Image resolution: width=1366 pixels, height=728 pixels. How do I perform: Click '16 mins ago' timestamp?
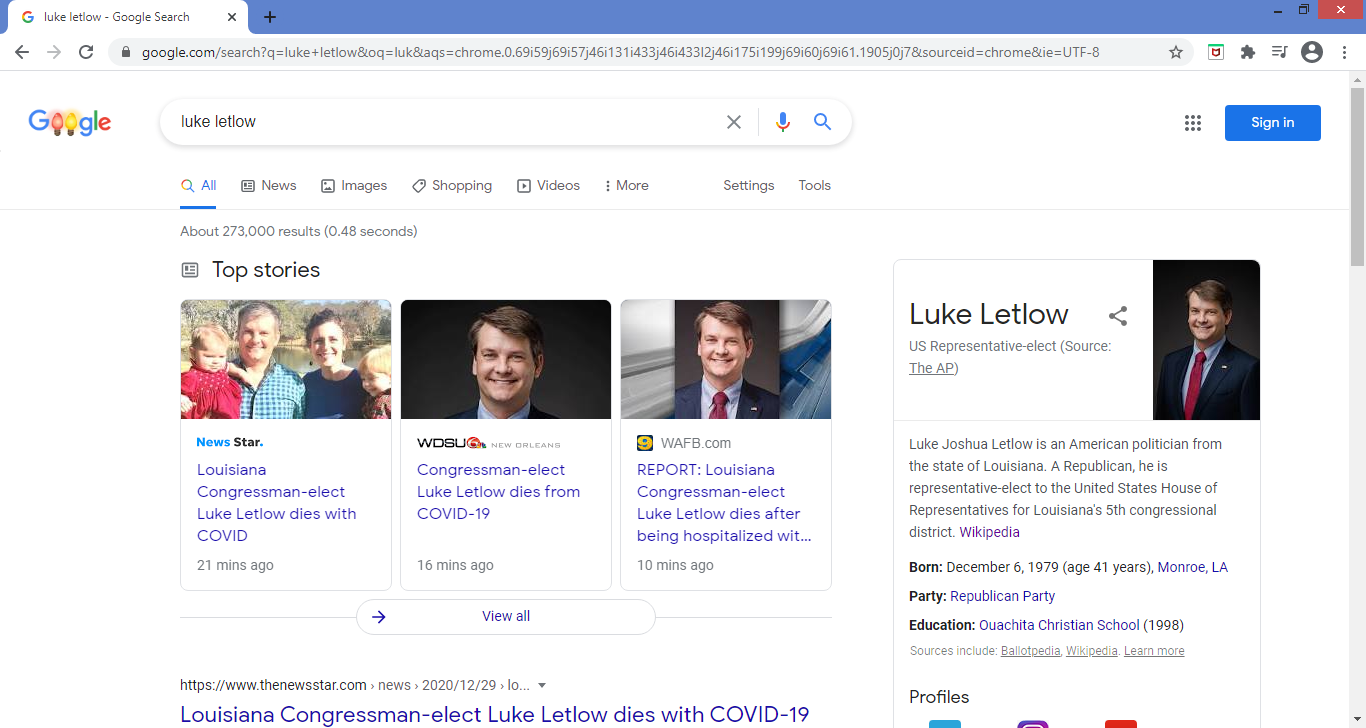coord(455,565)
